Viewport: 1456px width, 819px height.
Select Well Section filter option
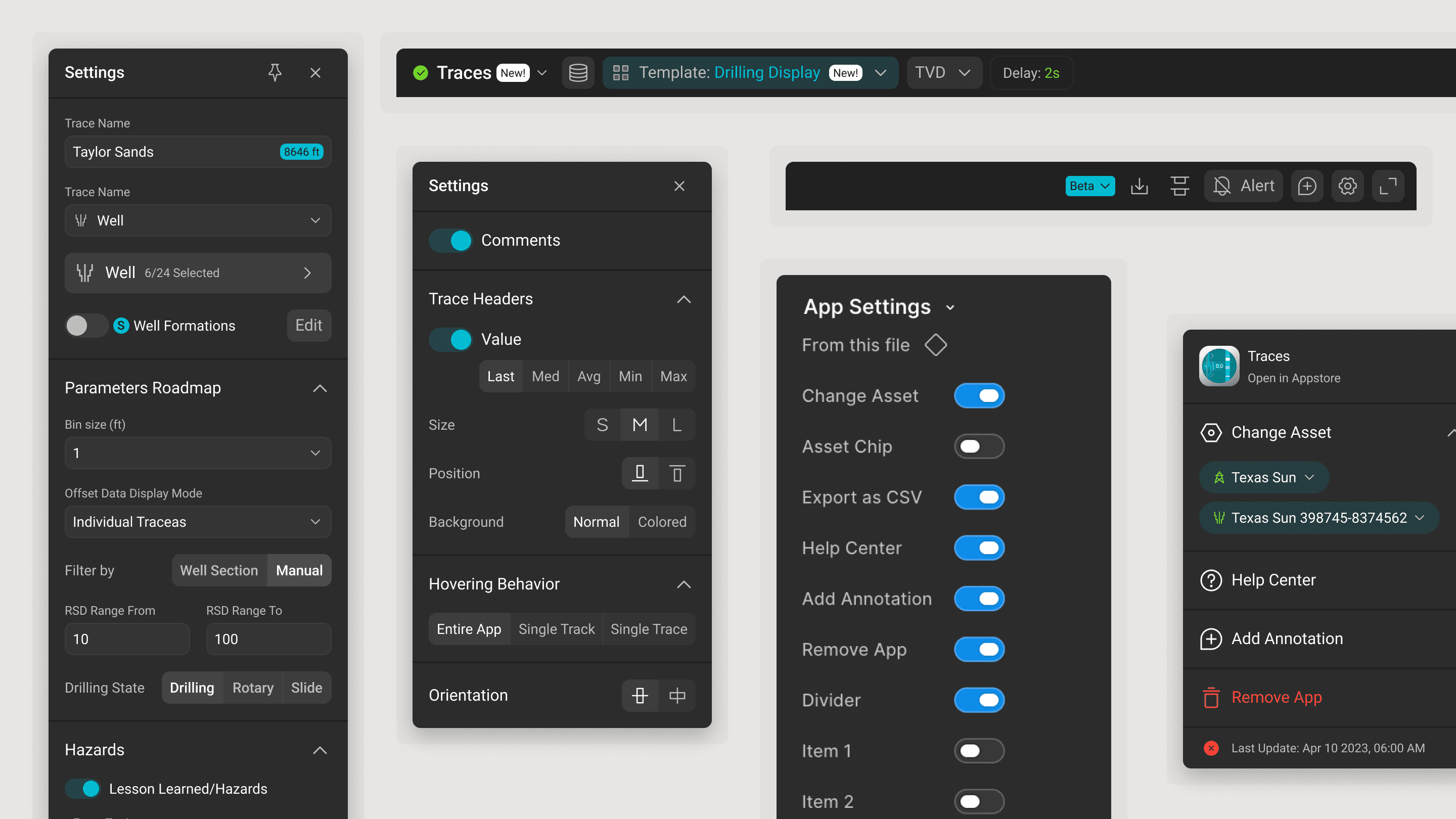click(x=219, y=570)
